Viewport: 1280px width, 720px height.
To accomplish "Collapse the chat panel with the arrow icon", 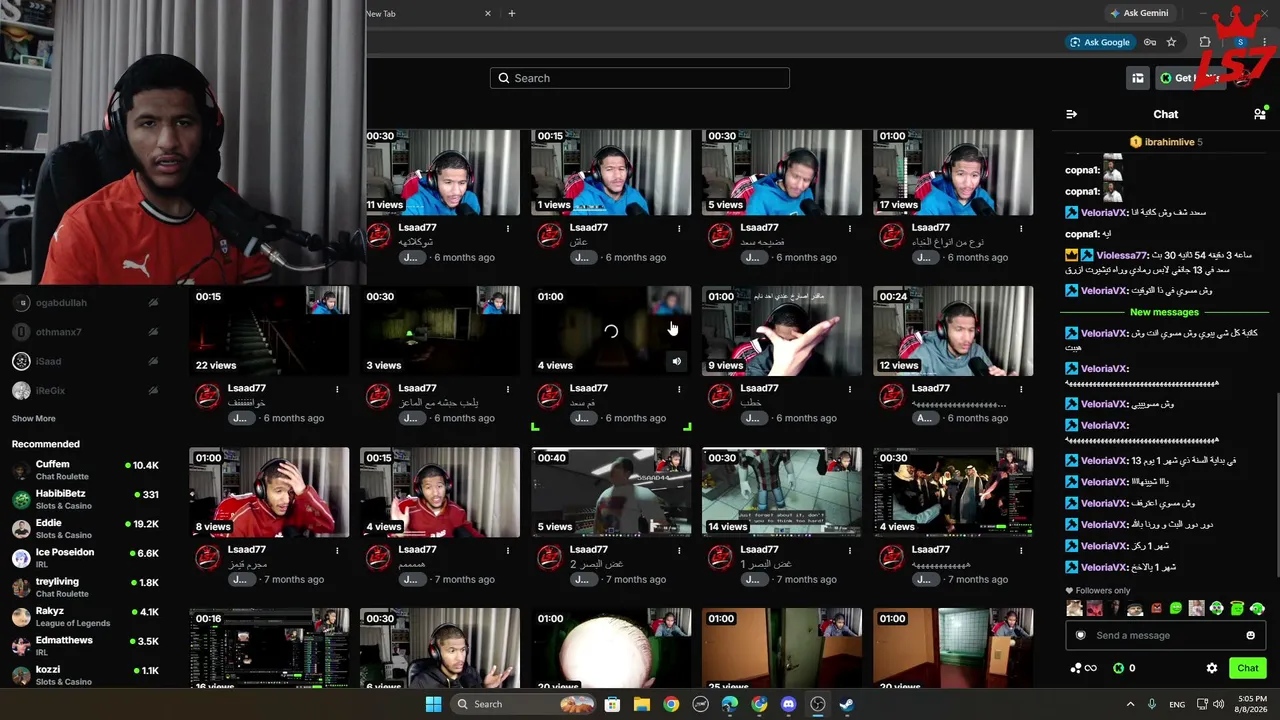I will (1072, 114).
